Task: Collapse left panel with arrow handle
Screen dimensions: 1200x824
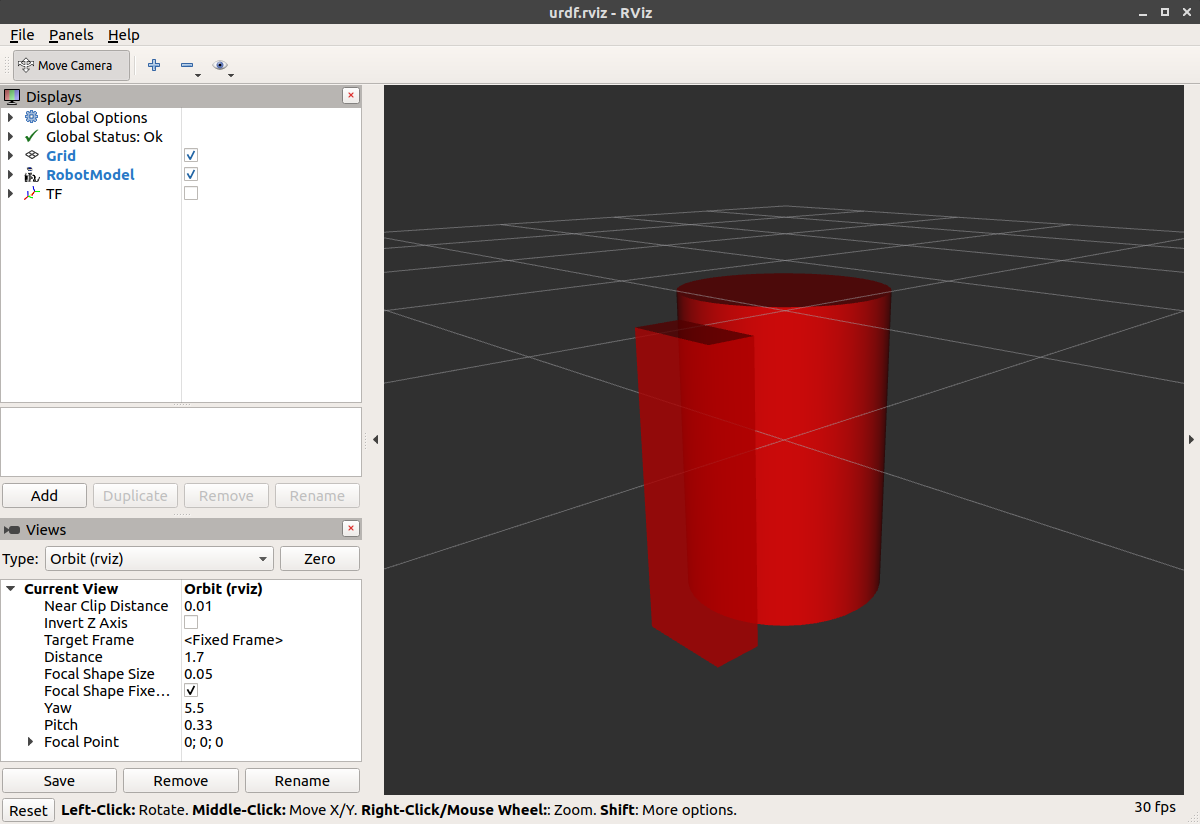Action: pyautogui.click(x=374, y=439)
